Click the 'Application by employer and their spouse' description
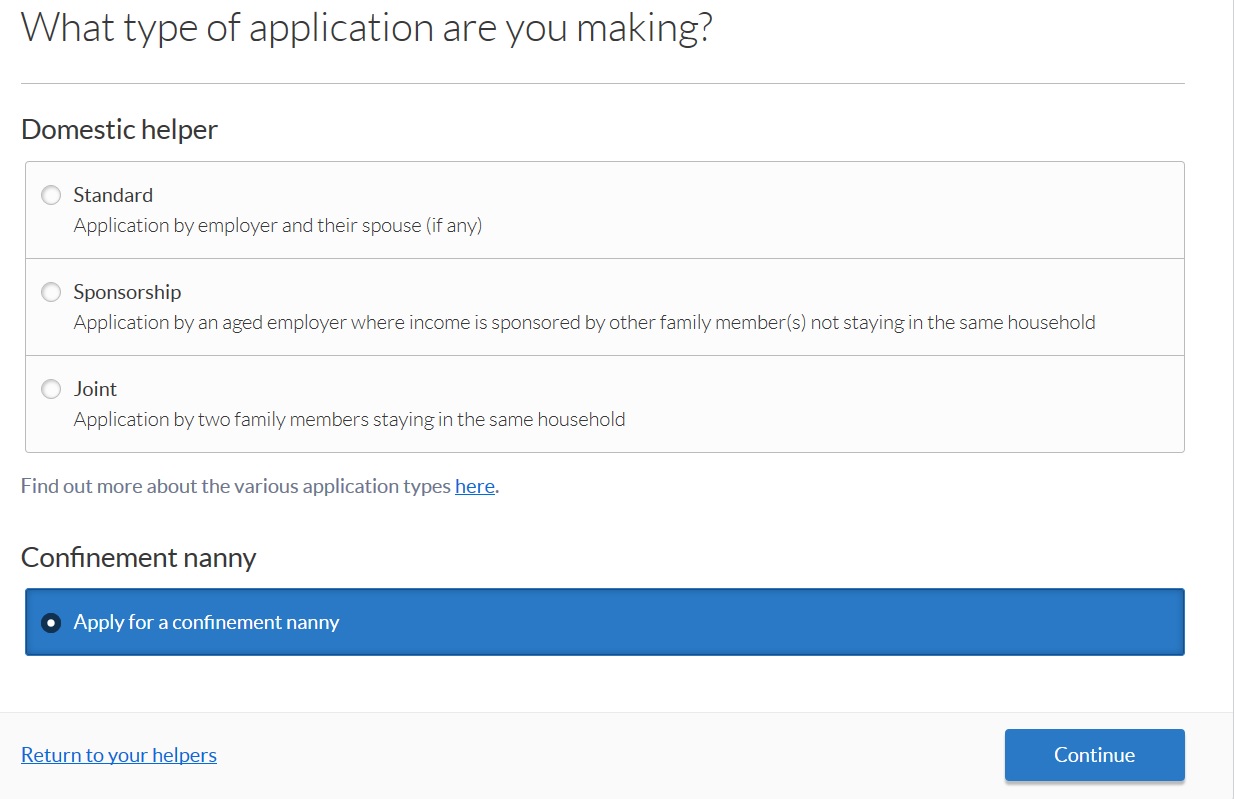The height and width of the screenshot is (799, 1234). (277, 226)
